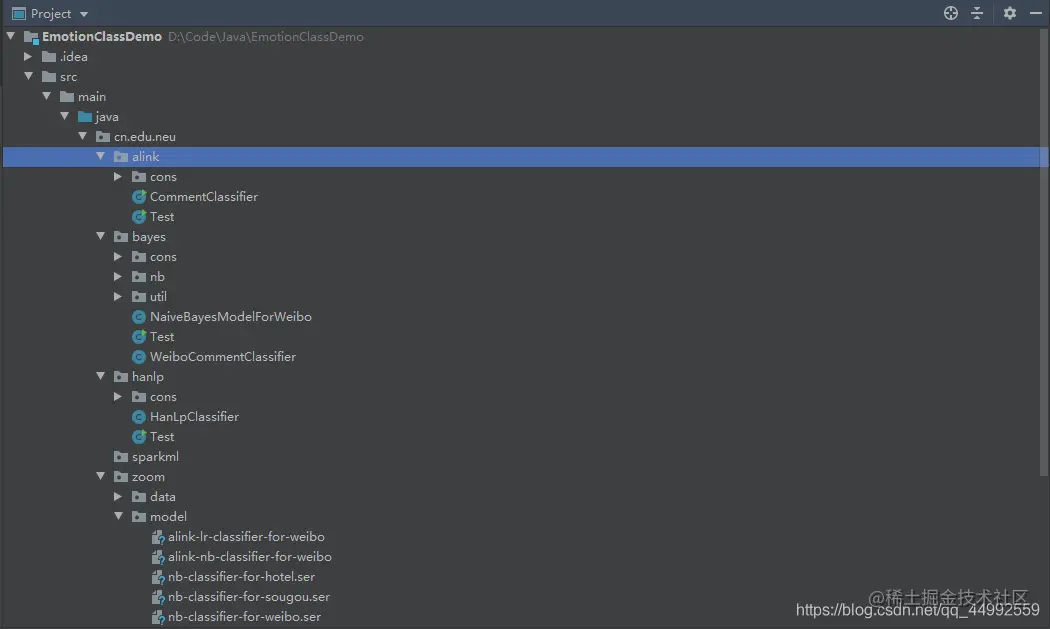The height and width of the screenshot is (629, 1050).
Task: Select nb-classifier-for-hotel.ser file name
Action: [x=241, y=577]
